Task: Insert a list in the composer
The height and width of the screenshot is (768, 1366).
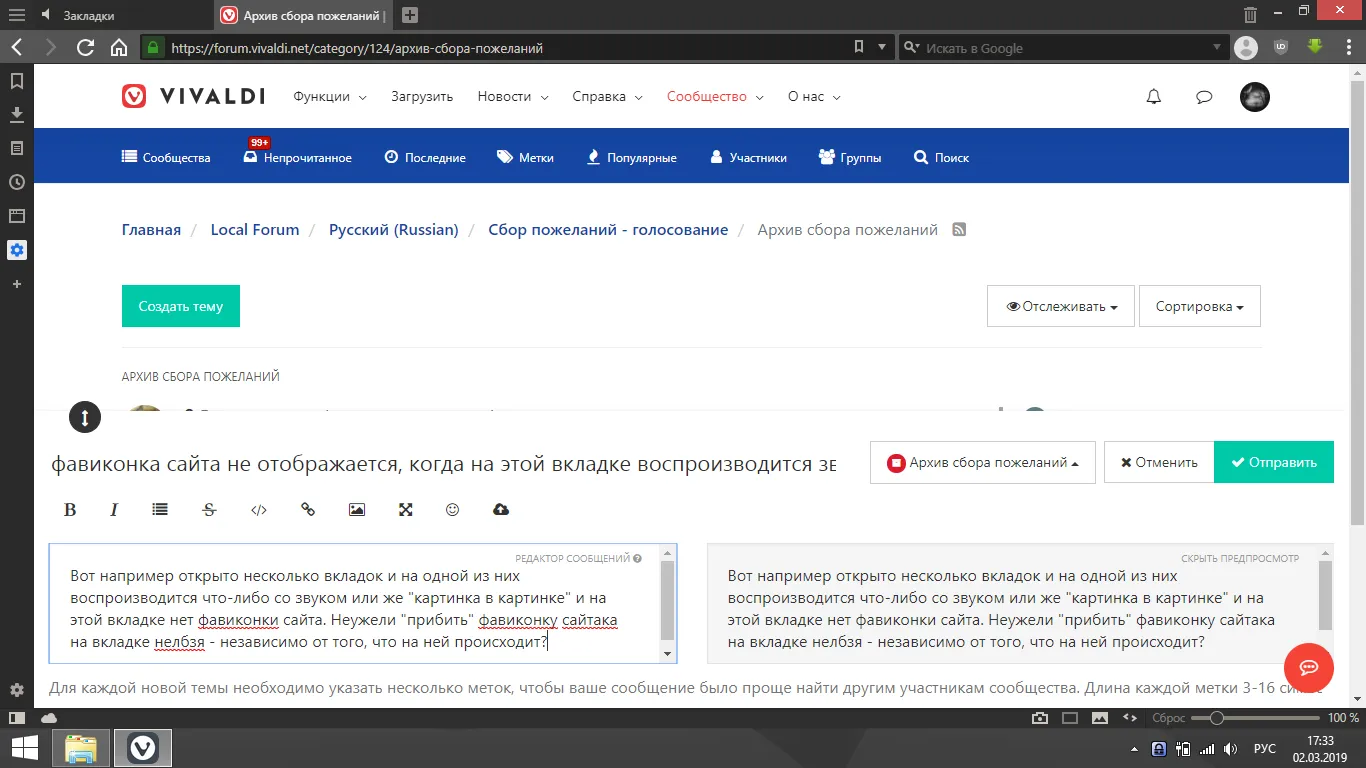Action: [x=160, y=510]
